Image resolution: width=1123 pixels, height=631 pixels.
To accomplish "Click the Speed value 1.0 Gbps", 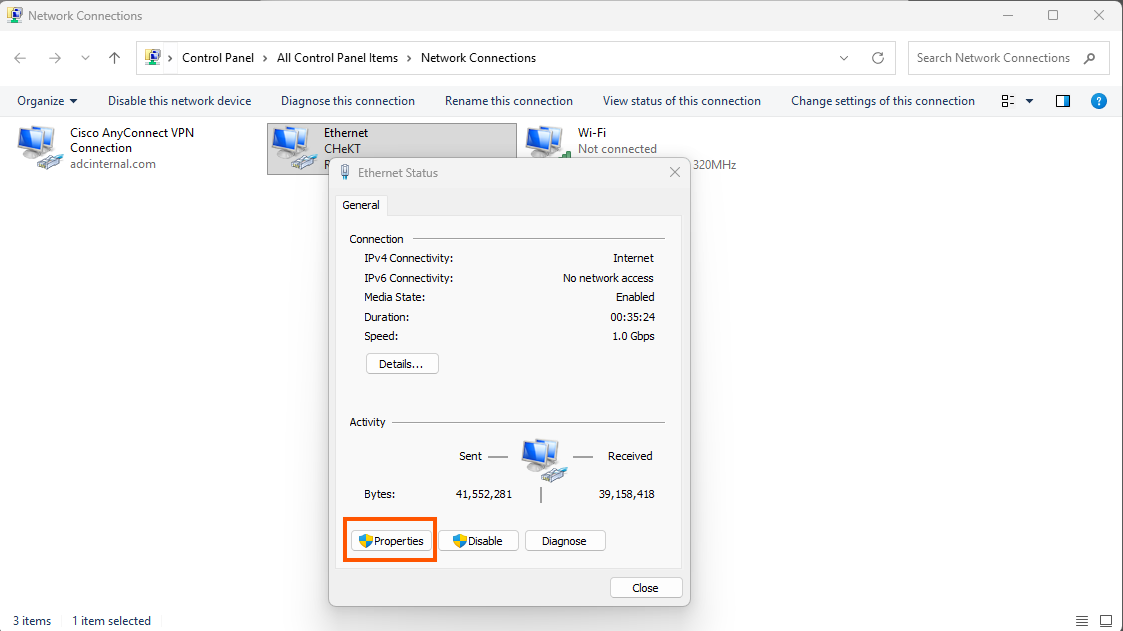I will (x=633, y=336).
